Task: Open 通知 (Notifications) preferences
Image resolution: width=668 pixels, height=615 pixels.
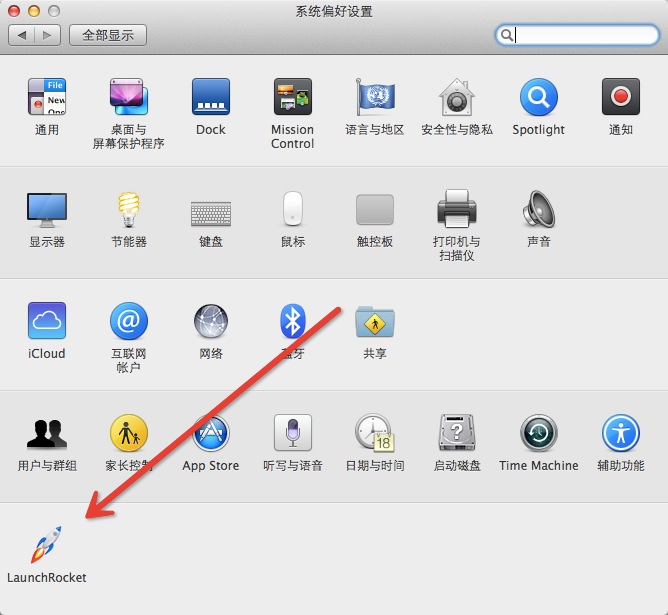Action: [x=620, y=98]
